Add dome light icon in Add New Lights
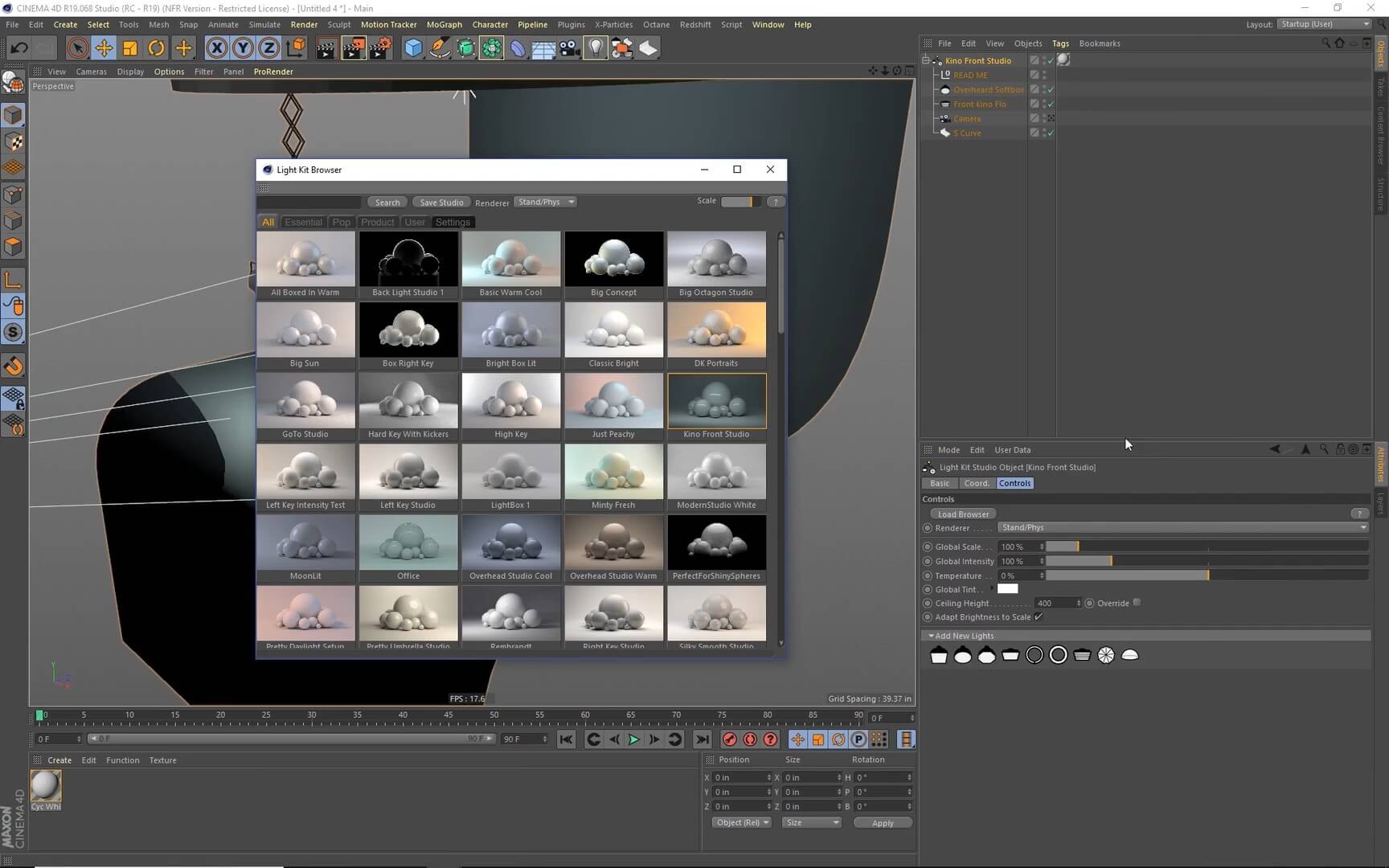 [1130, 656]
